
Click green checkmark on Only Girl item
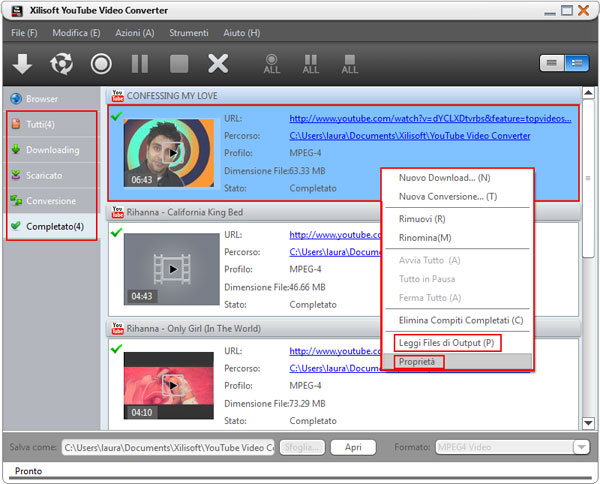[116, 348]
